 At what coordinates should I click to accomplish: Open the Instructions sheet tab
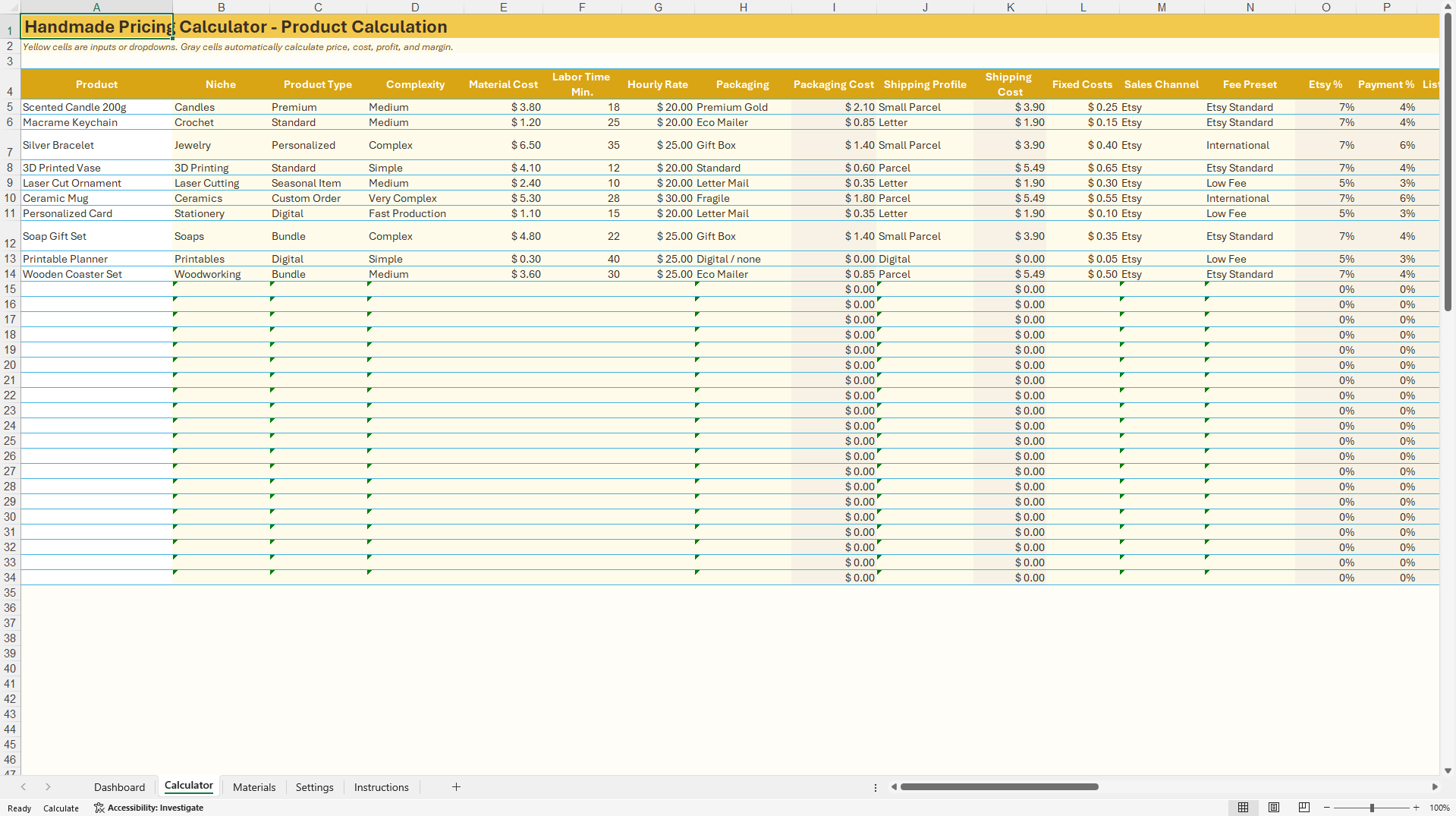(381, 787)
